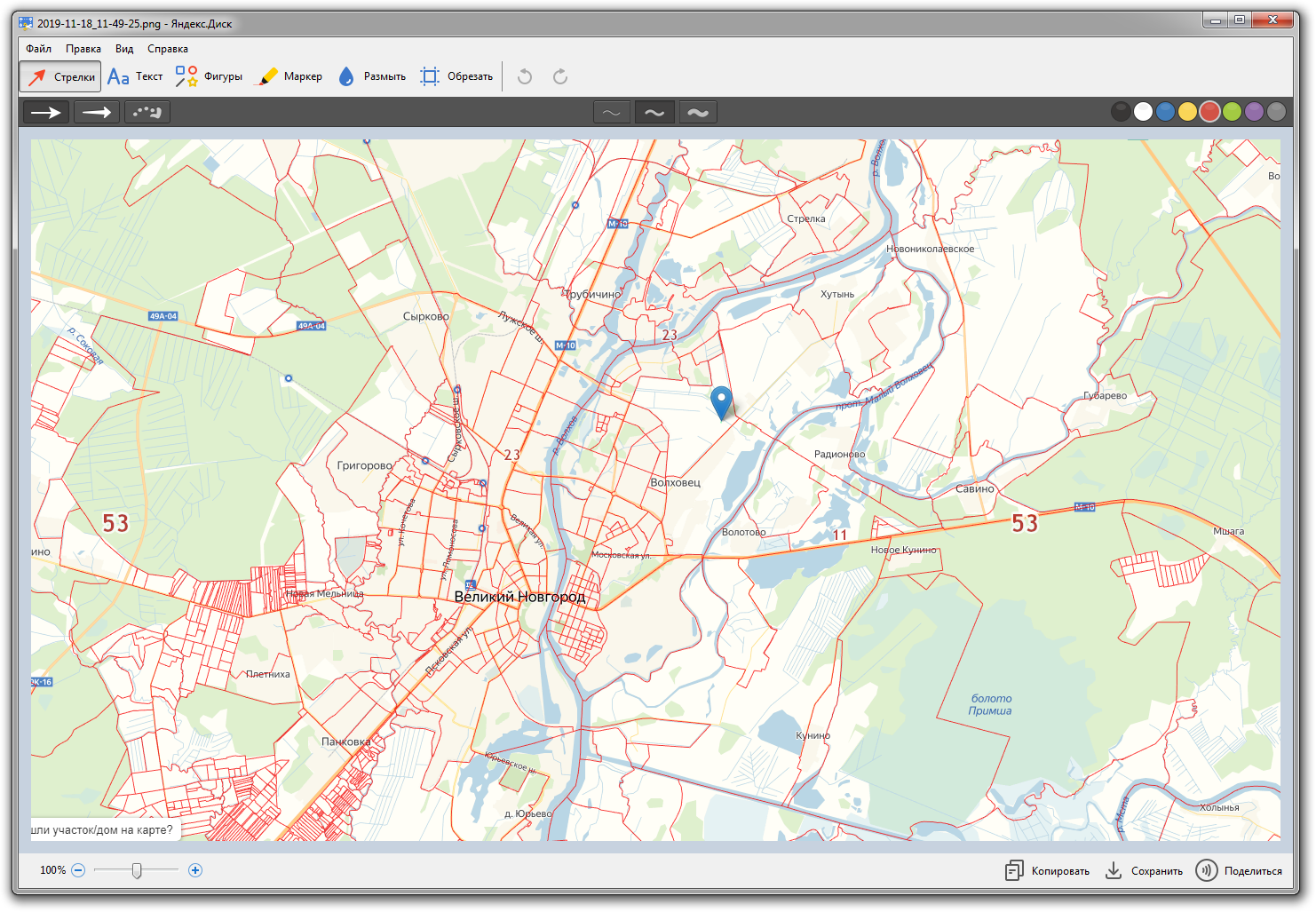This screenshot has width=1316, height=912.
Task: Zoom in with the plus button
Action: pyautogui.click(x=195, y=870)
